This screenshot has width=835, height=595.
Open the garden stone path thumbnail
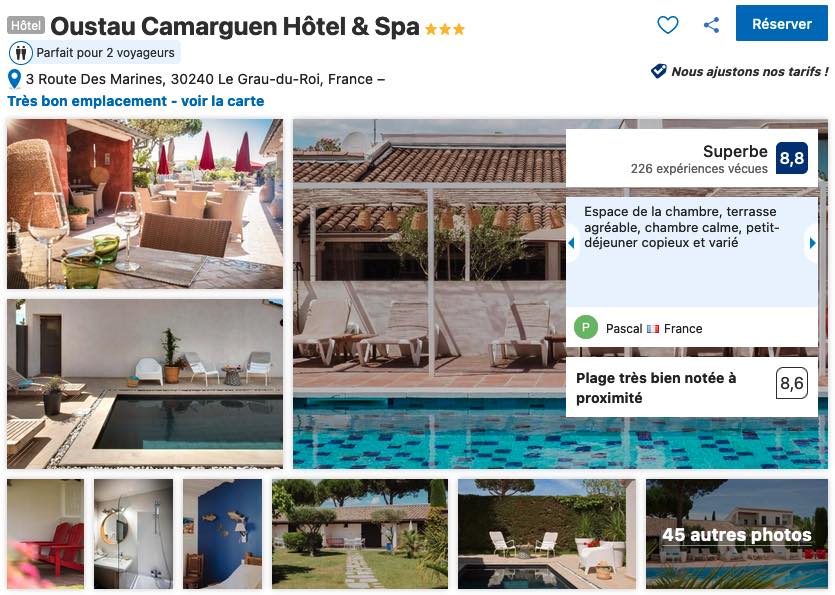click(x=360, y=534)
